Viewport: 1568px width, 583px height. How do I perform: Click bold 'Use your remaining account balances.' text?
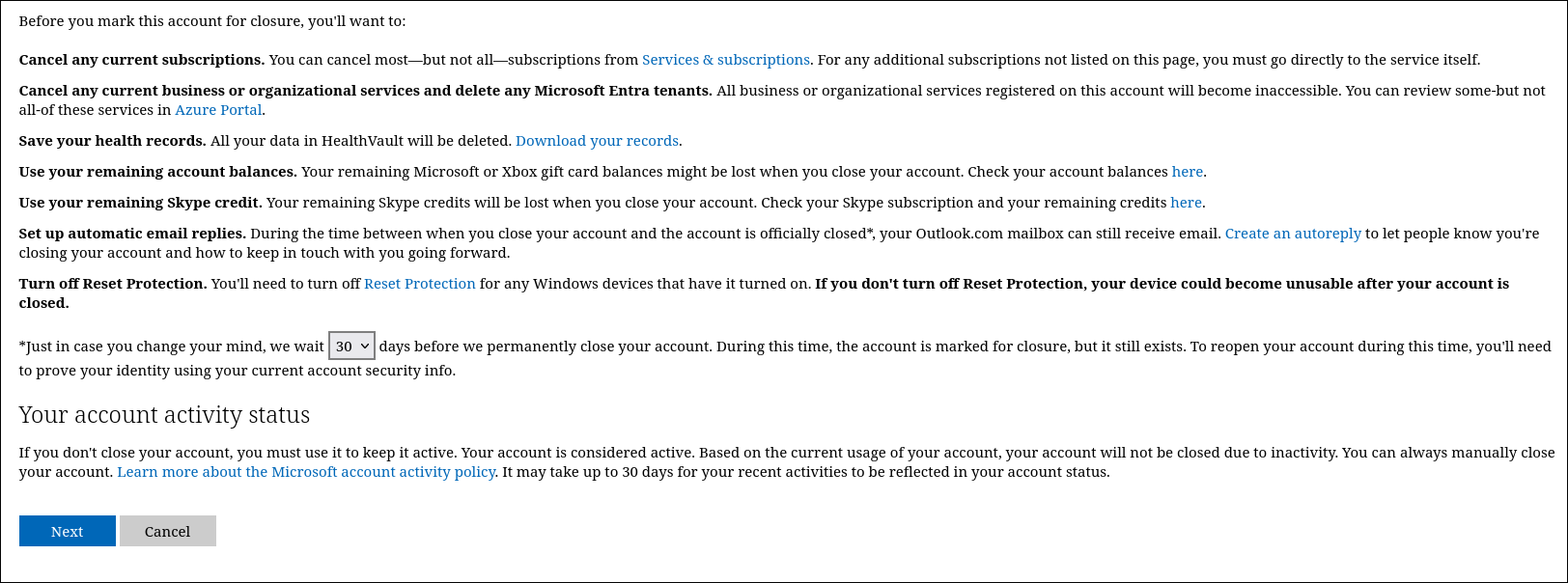pos(158,172)
